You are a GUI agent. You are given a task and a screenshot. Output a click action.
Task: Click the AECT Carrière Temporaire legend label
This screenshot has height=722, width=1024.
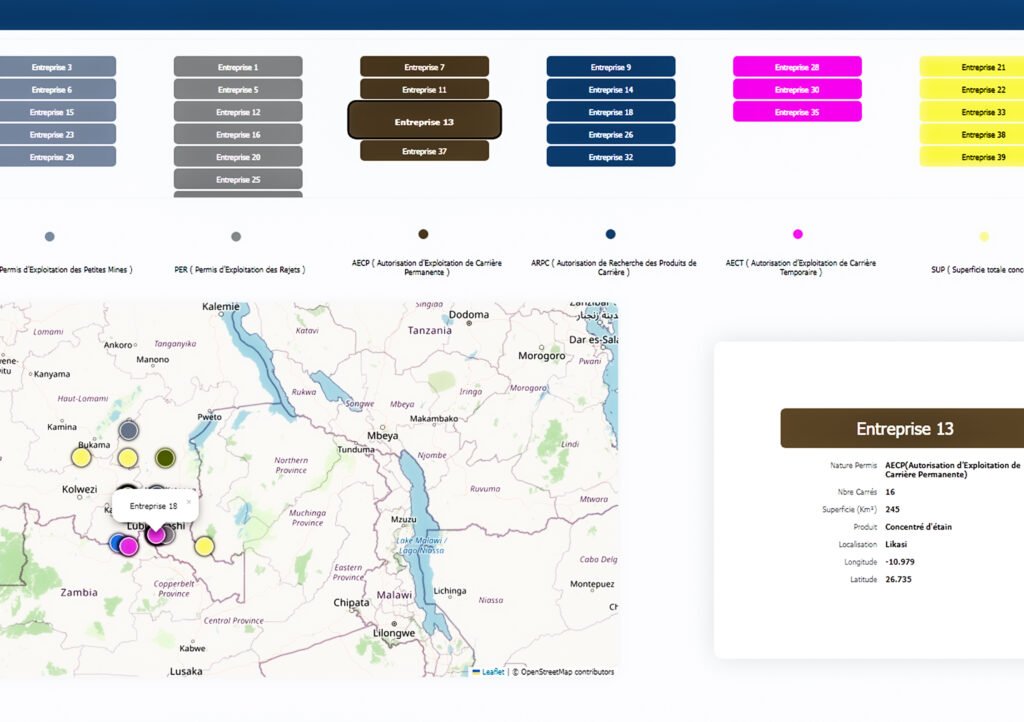point(801,267)
